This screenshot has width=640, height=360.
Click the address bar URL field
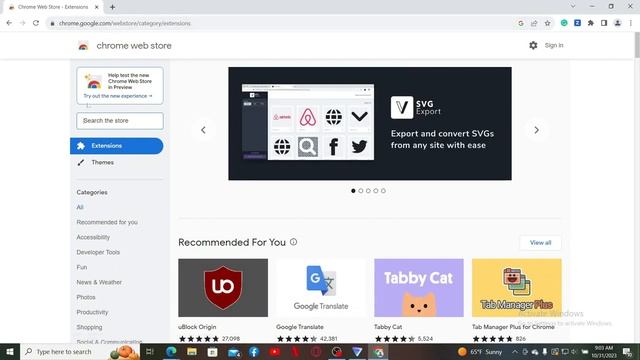[x=282, y=23]
